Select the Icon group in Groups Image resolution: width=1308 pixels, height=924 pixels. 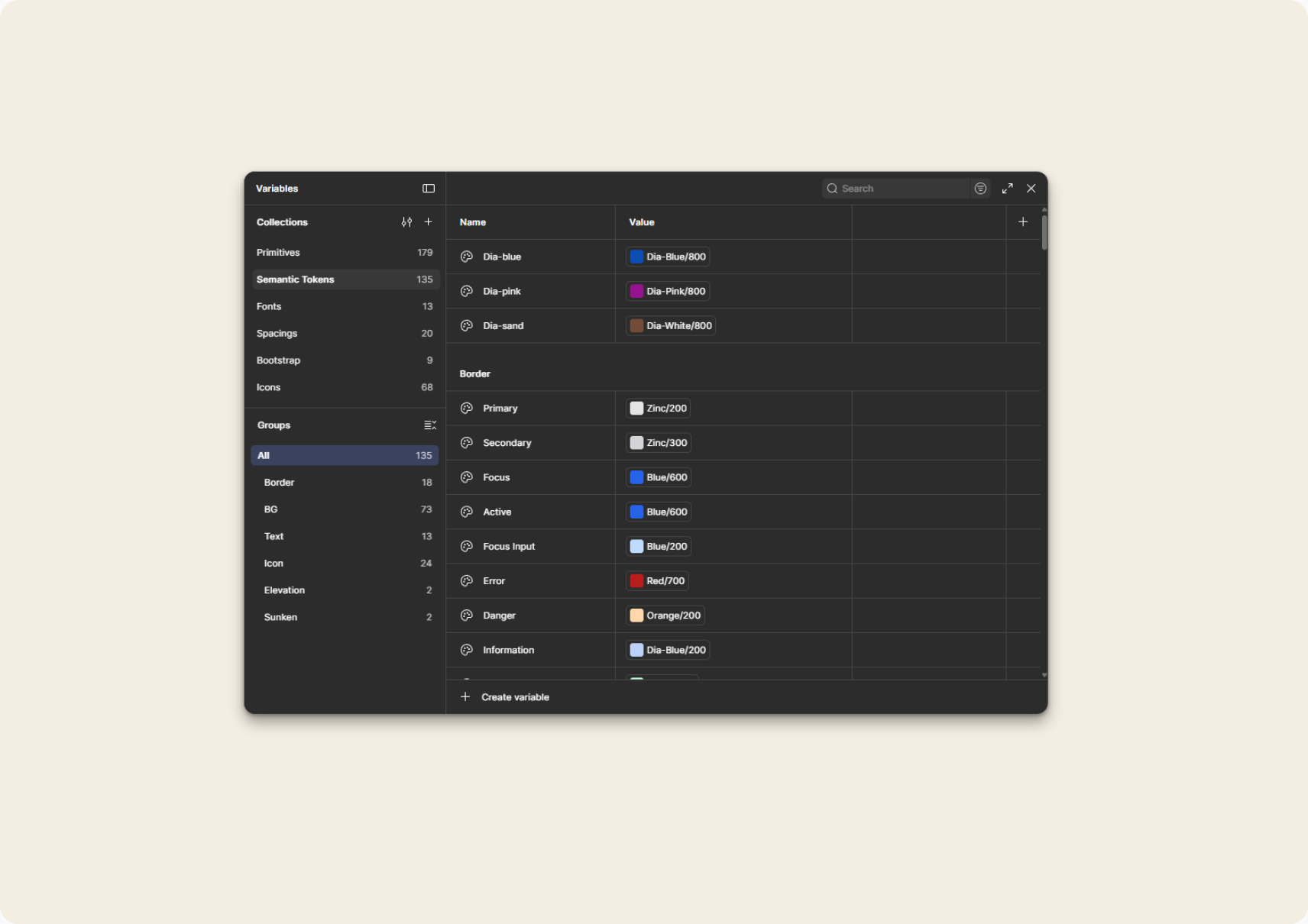(x=345, y=564)
